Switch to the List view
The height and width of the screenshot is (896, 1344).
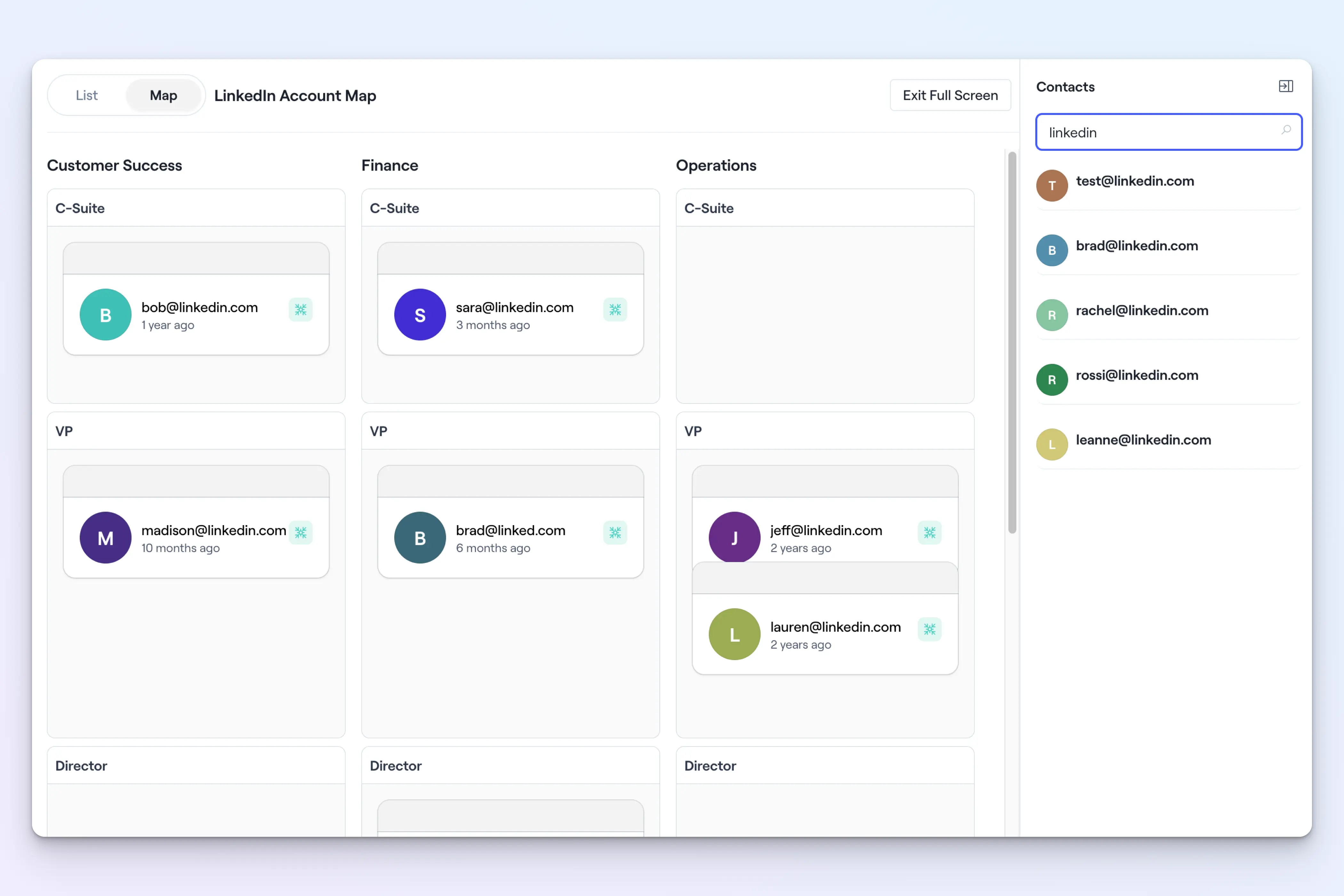pos(87,95)
